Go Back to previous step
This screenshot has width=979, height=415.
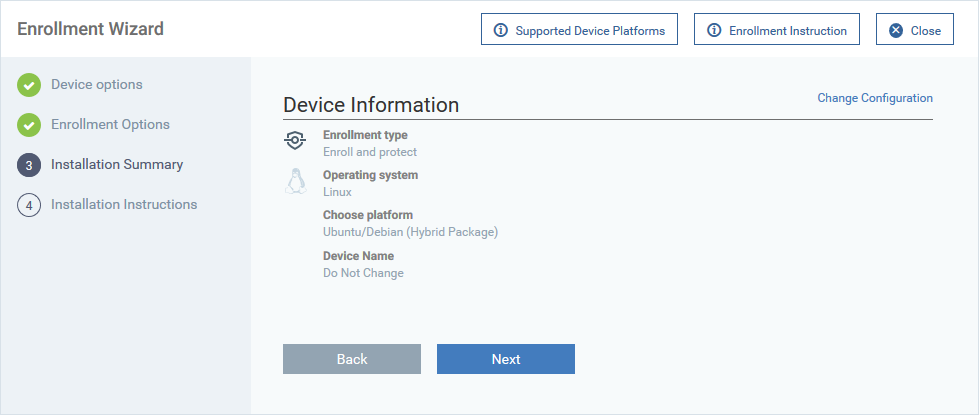(352, 359)
